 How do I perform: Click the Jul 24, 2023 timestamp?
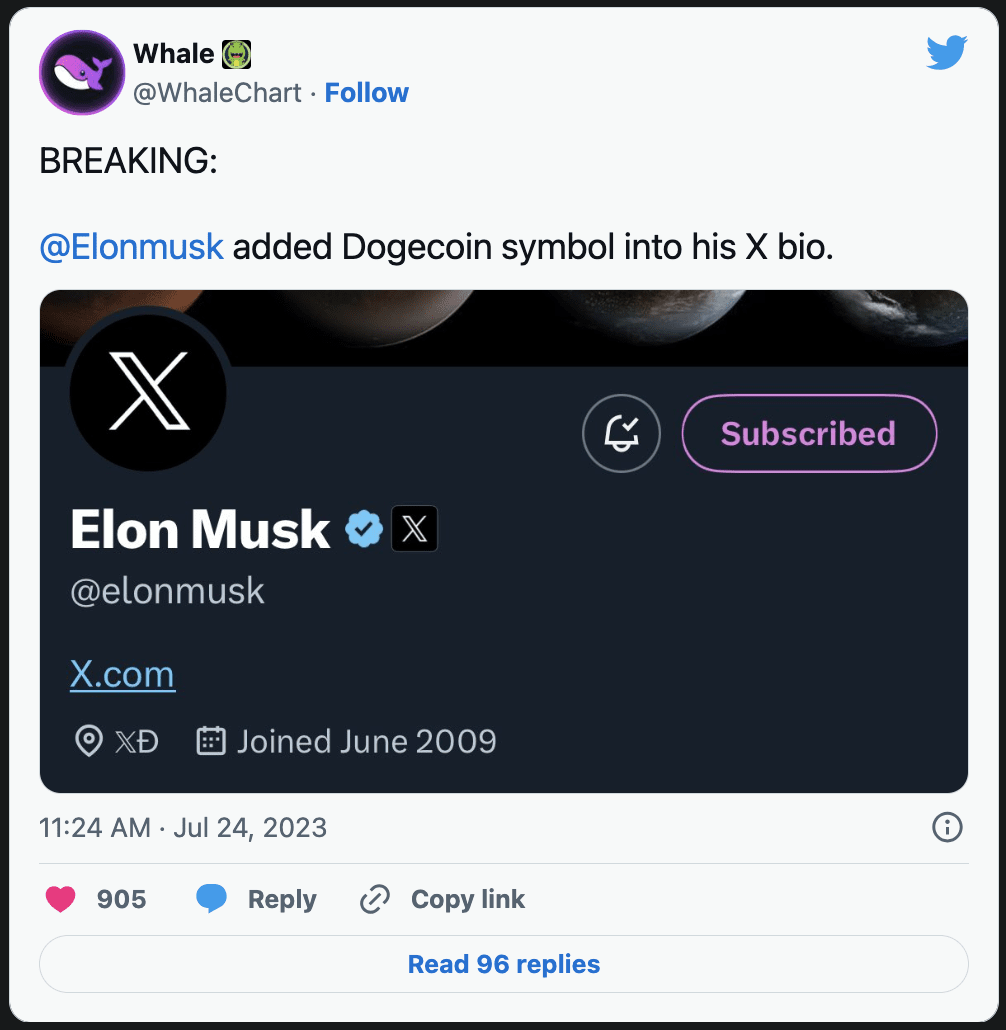[x=249, y=828]
